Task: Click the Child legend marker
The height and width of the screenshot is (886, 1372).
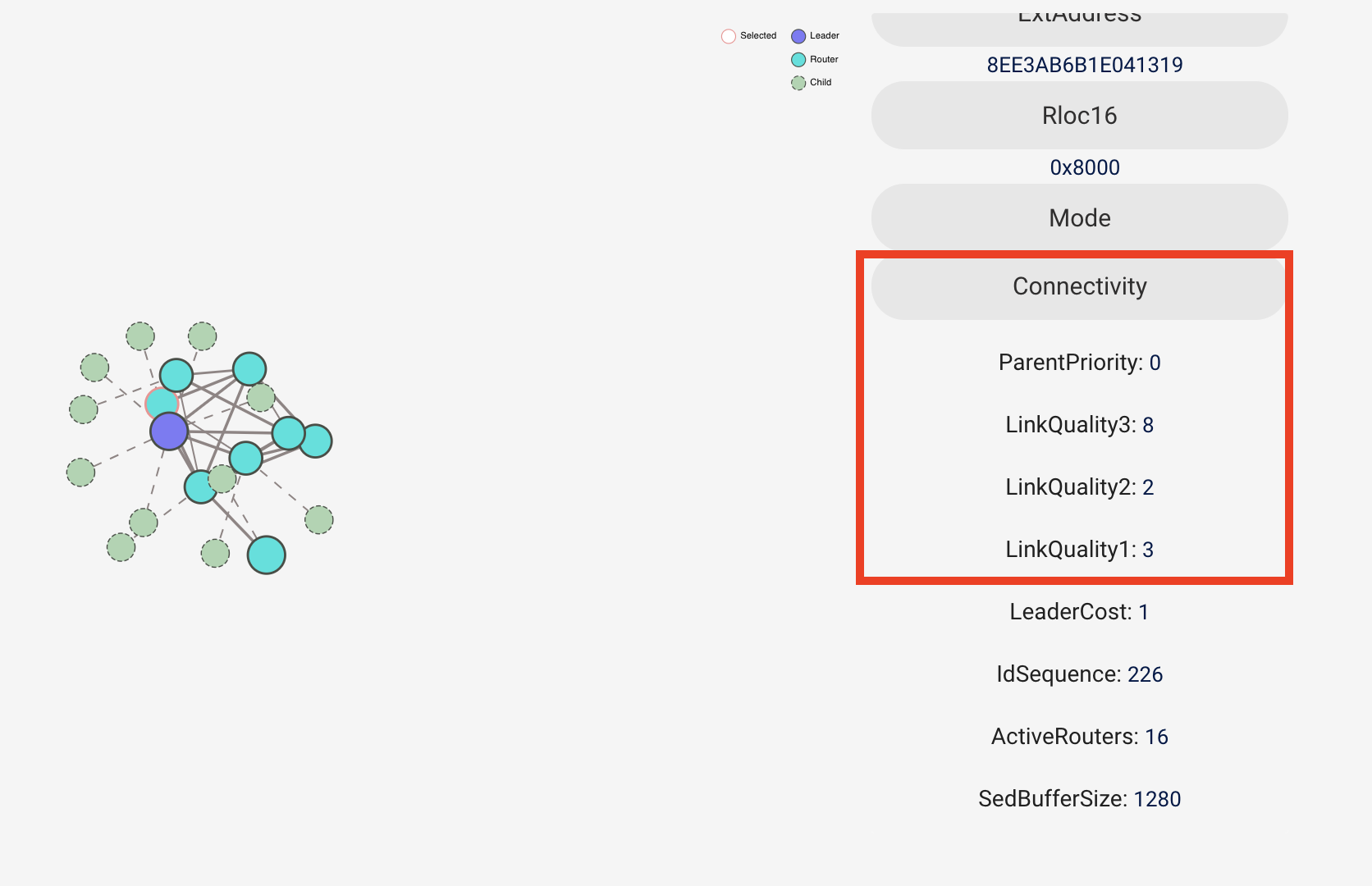Action: click(798, 83)
